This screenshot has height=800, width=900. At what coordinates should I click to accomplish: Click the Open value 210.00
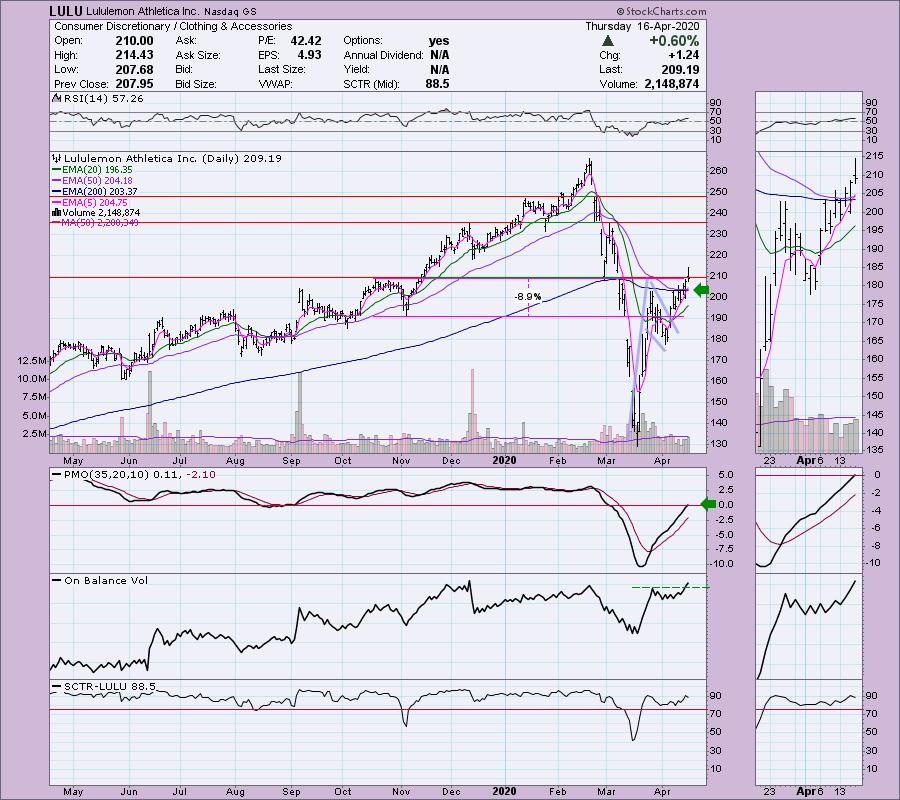[134, 41]
